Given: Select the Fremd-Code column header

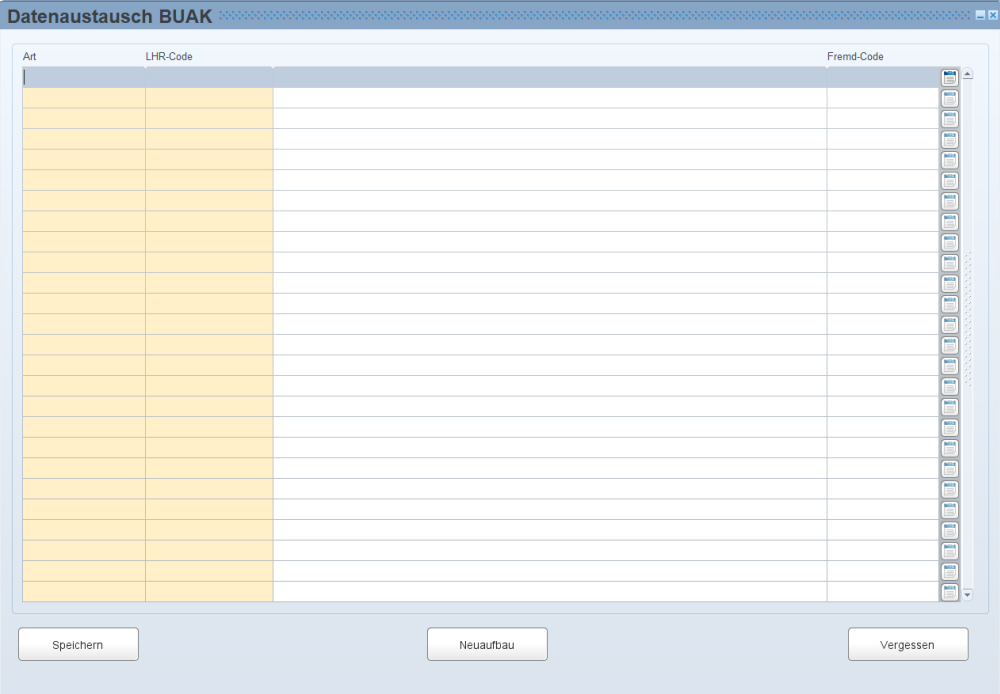Looking at the screenshot, I should tap(855, 56).
